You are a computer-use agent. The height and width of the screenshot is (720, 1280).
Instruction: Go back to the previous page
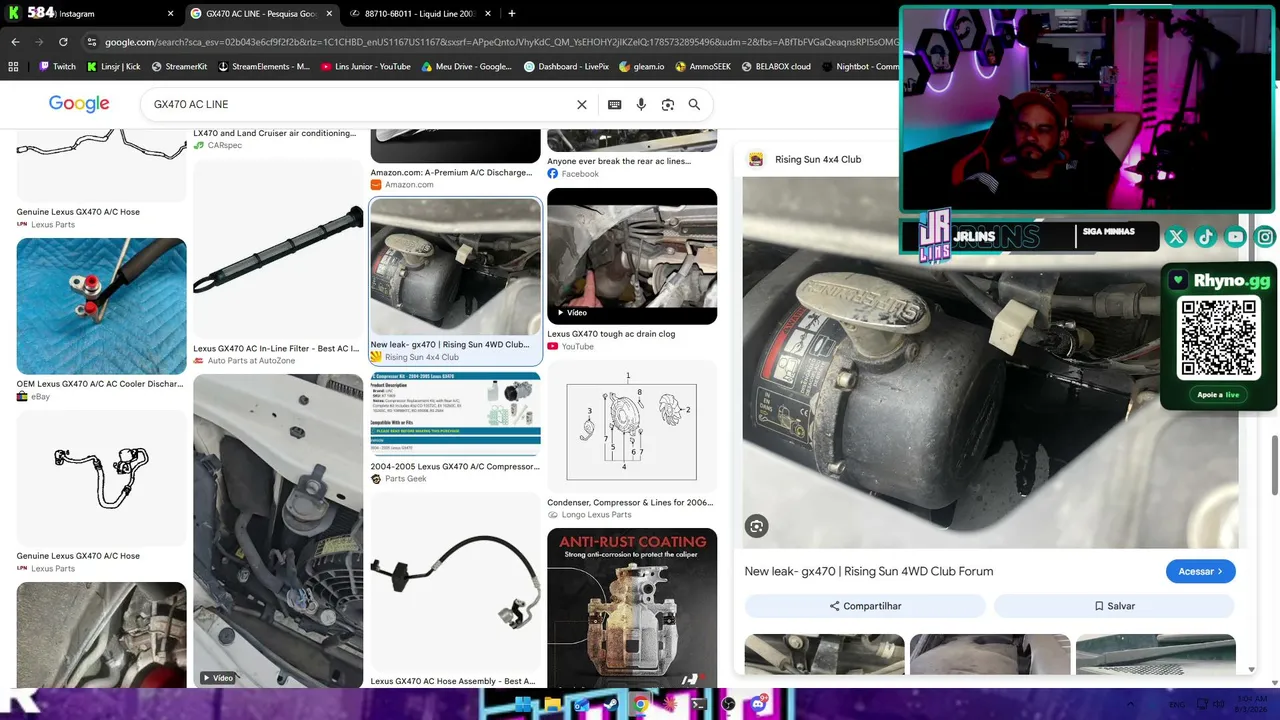point(15,42)
